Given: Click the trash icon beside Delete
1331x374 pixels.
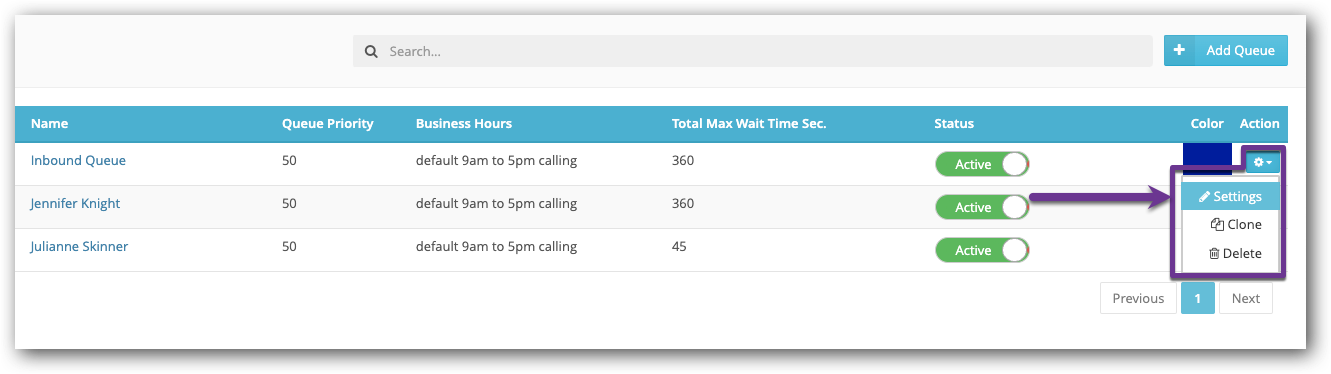Looking at the screenshot, I should 1214,254.
